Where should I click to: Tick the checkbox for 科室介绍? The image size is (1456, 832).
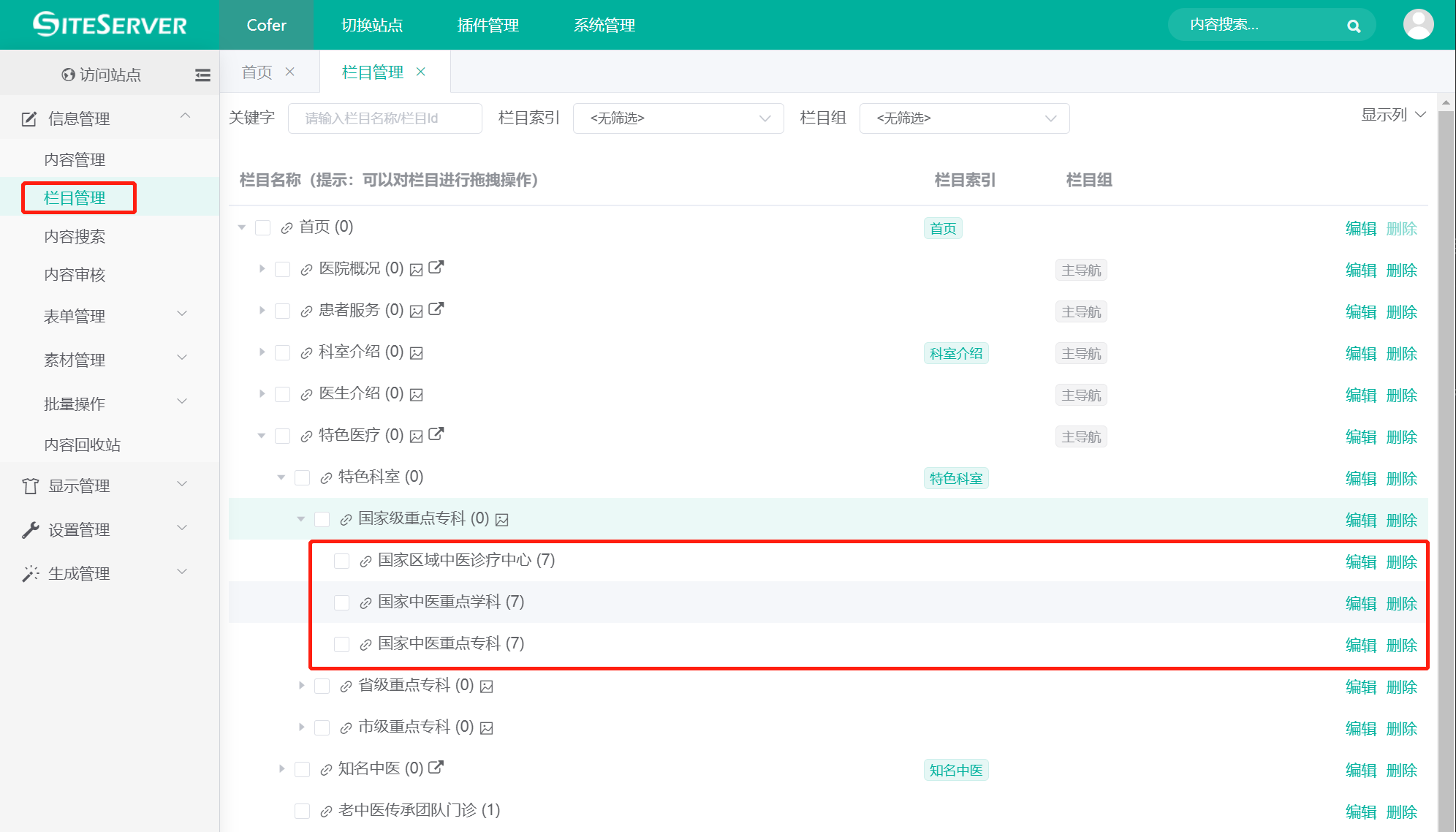point(283,353)
